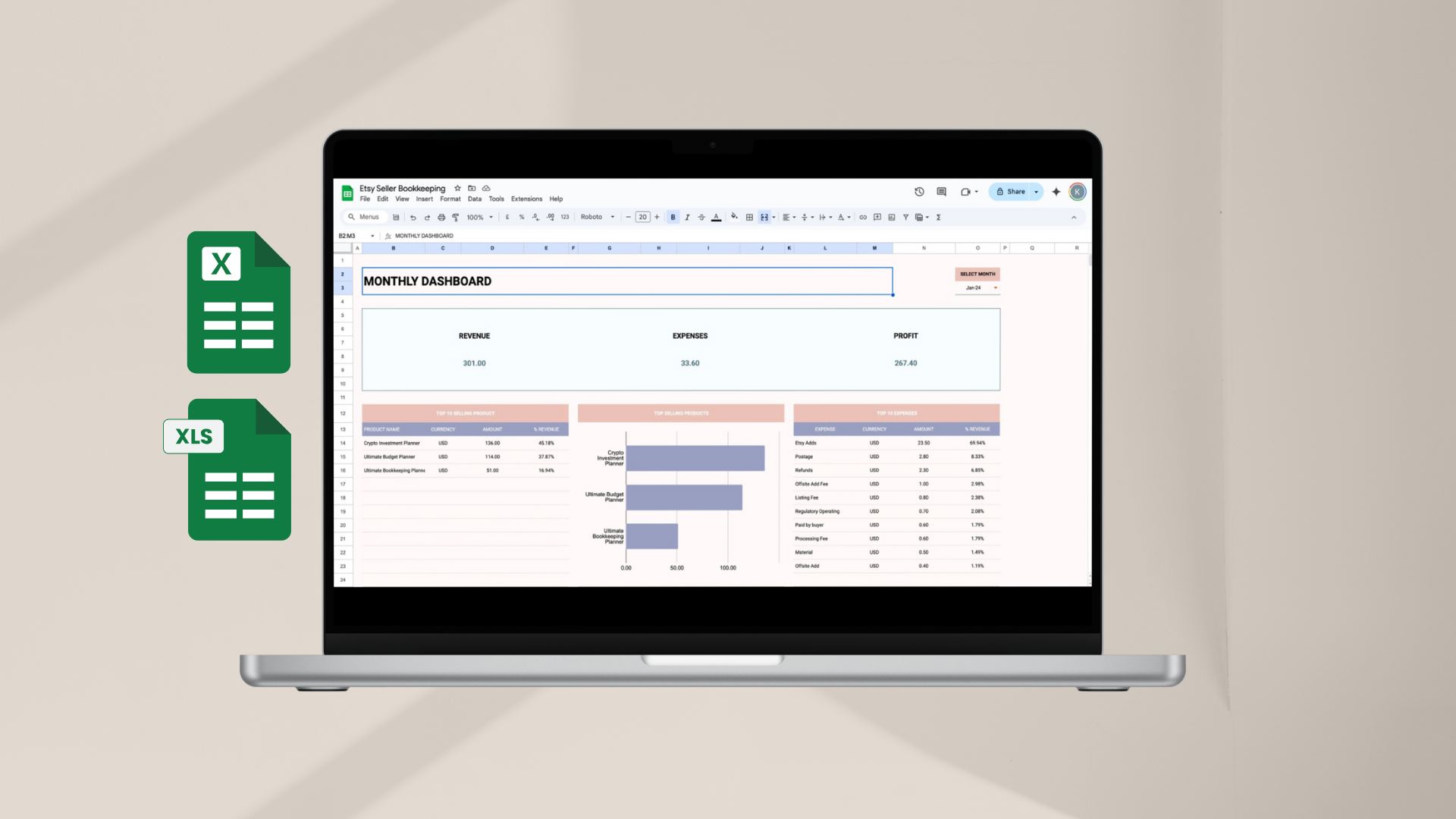Click the undo icon in toolbar
1456x819 pixels.
pos(413,218)
